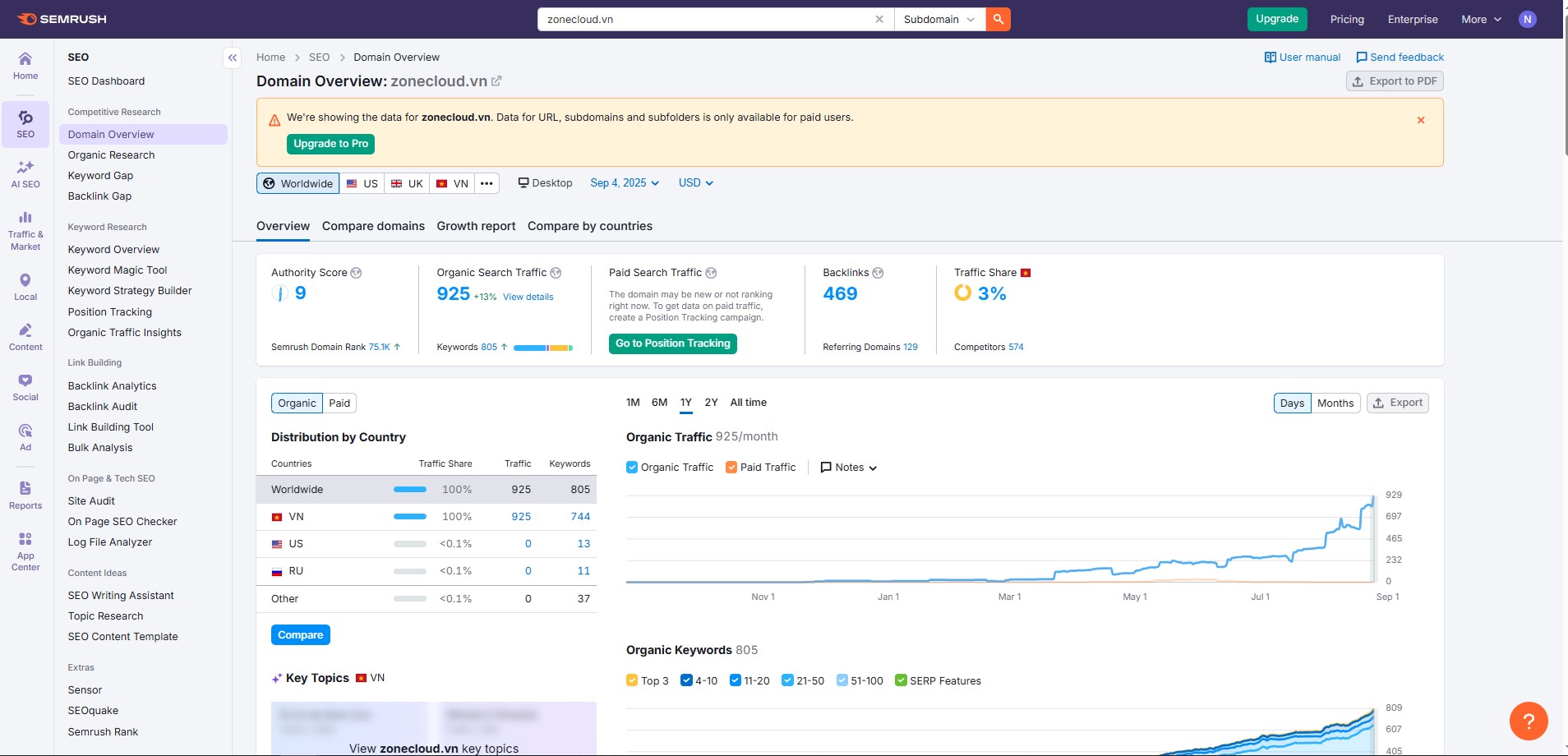The image size is (1568, 756).
Task: Toggle 11-20 keywords checkbox
Action: pyautogui.click(x=736, y=680)
